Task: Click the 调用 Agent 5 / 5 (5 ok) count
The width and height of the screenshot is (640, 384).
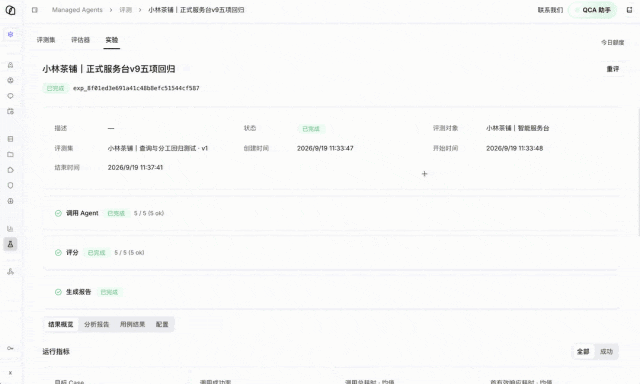Action: coord(149,213)
